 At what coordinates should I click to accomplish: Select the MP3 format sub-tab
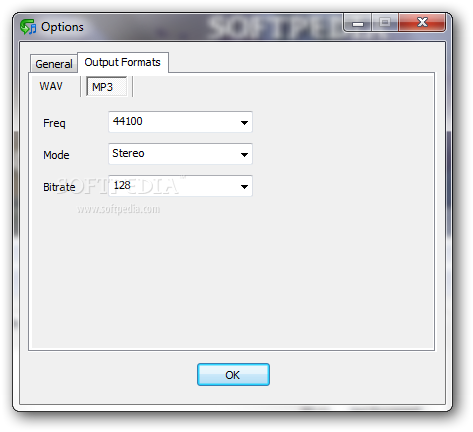(106, 87)
